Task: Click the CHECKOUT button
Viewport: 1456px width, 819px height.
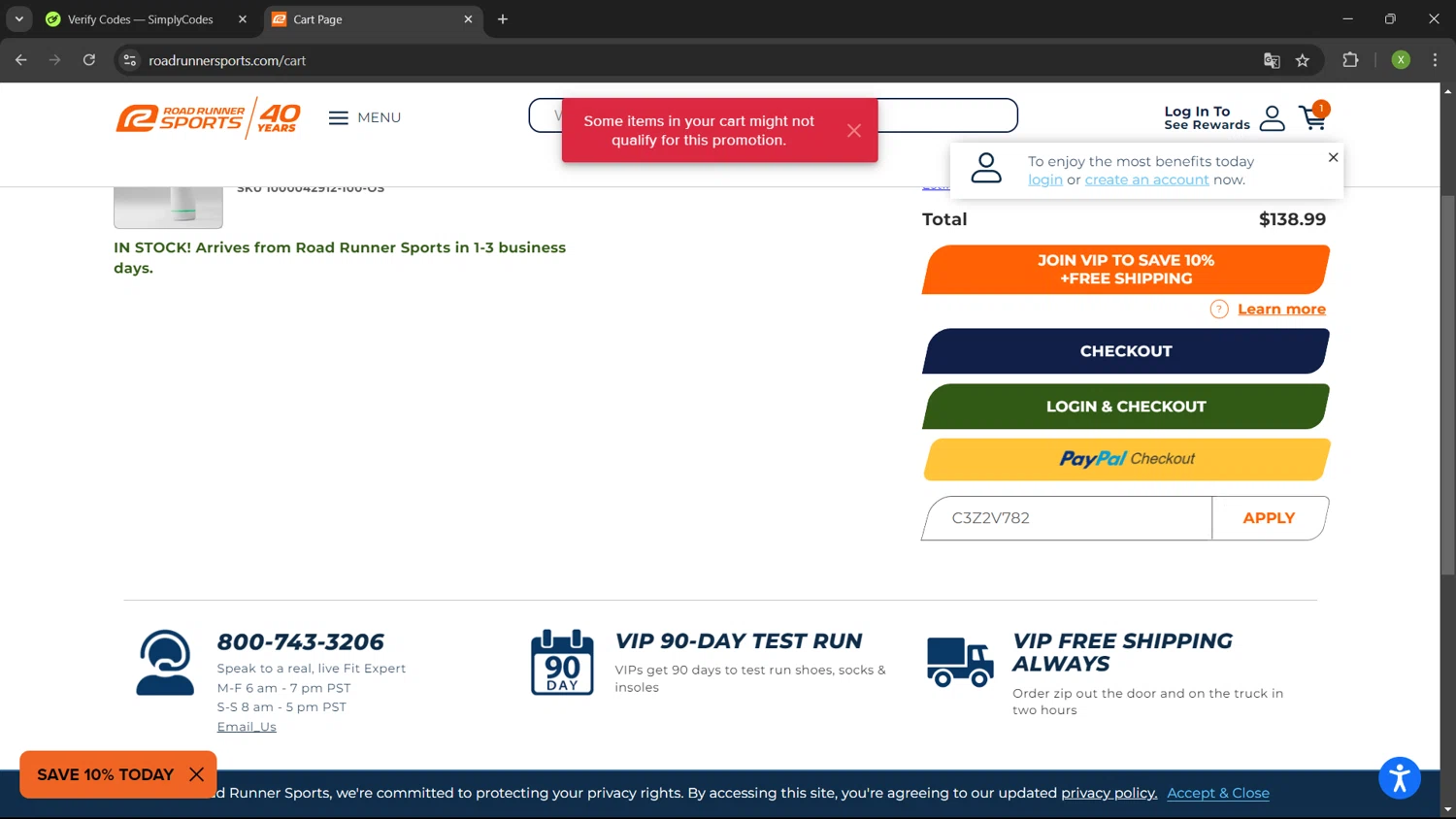Action: [x=1126, y=351]
